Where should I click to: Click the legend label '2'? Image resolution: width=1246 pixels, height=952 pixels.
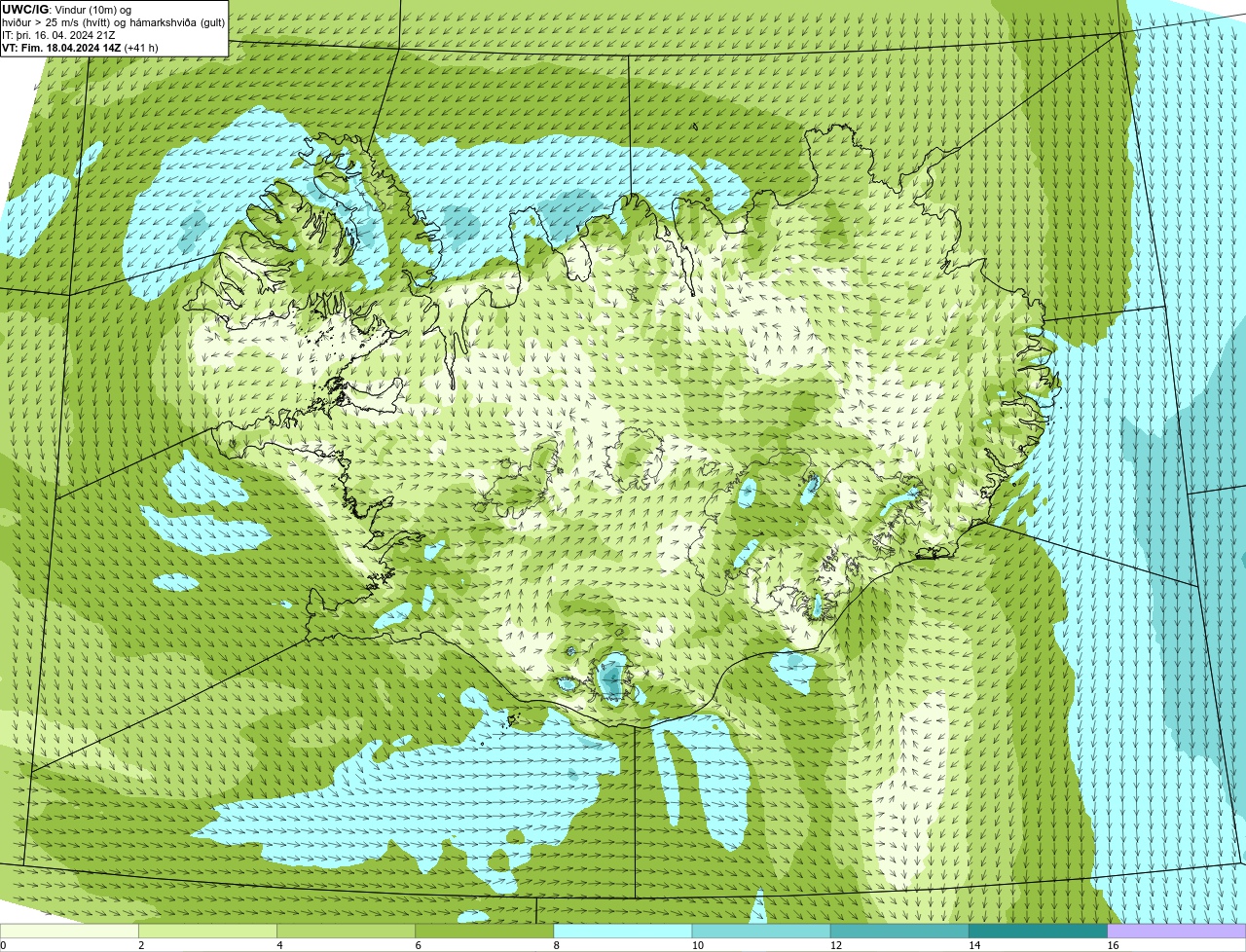141,945
